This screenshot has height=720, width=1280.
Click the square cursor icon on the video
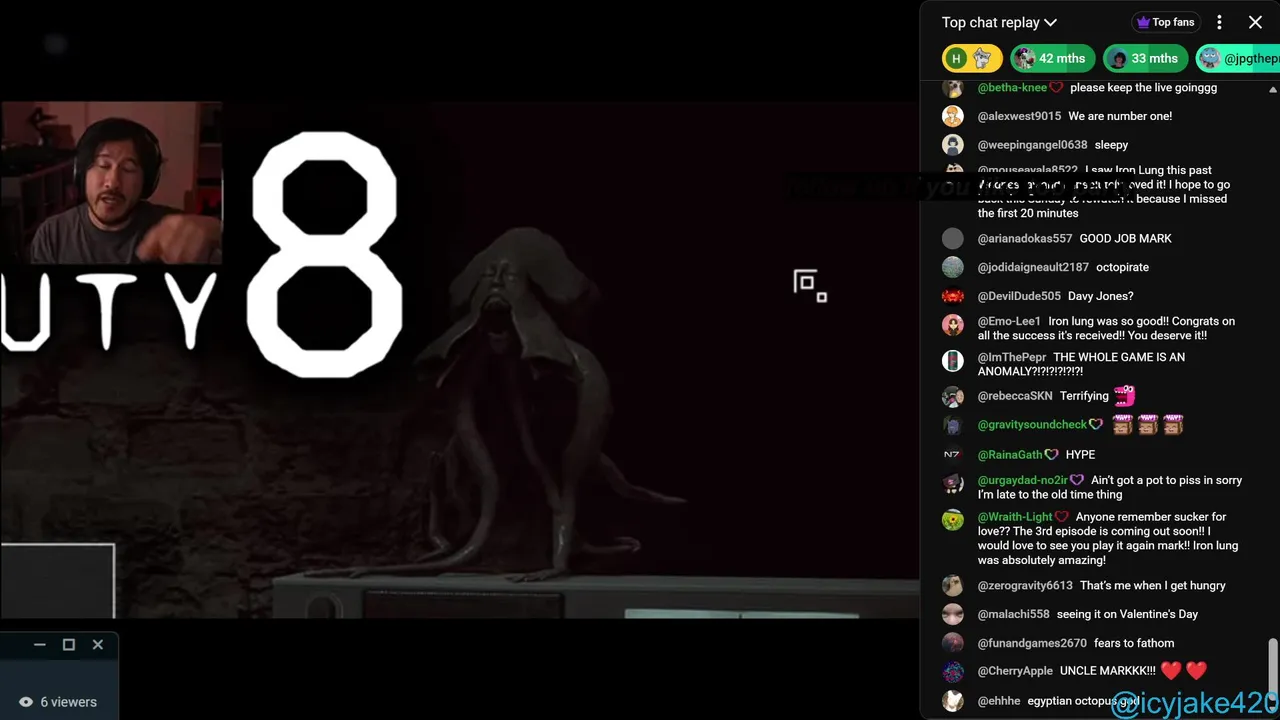[810, 285]
